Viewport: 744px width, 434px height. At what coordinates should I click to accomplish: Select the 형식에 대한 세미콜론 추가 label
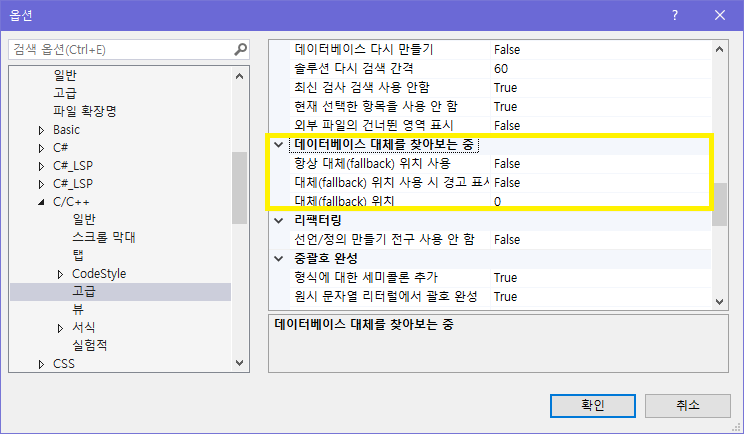click(366, 277)
